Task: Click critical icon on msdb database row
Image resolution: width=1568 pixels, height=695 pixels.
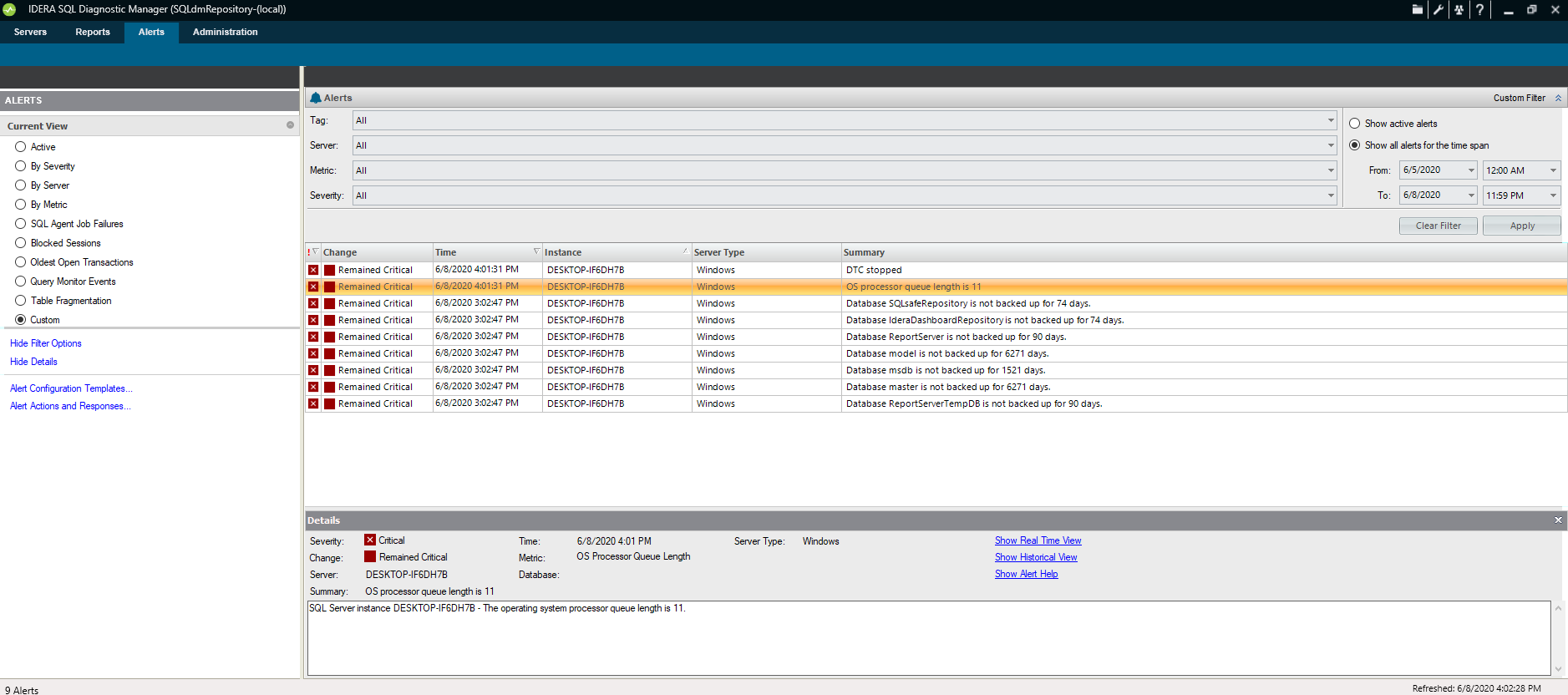Action: click(x=313, y=370)
